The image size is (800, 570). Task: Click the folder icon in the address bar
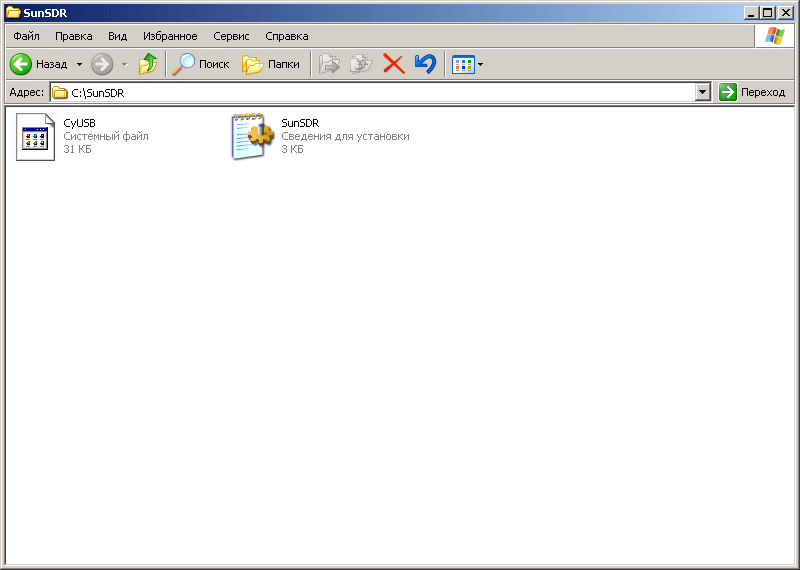click(x=60, y=92)
